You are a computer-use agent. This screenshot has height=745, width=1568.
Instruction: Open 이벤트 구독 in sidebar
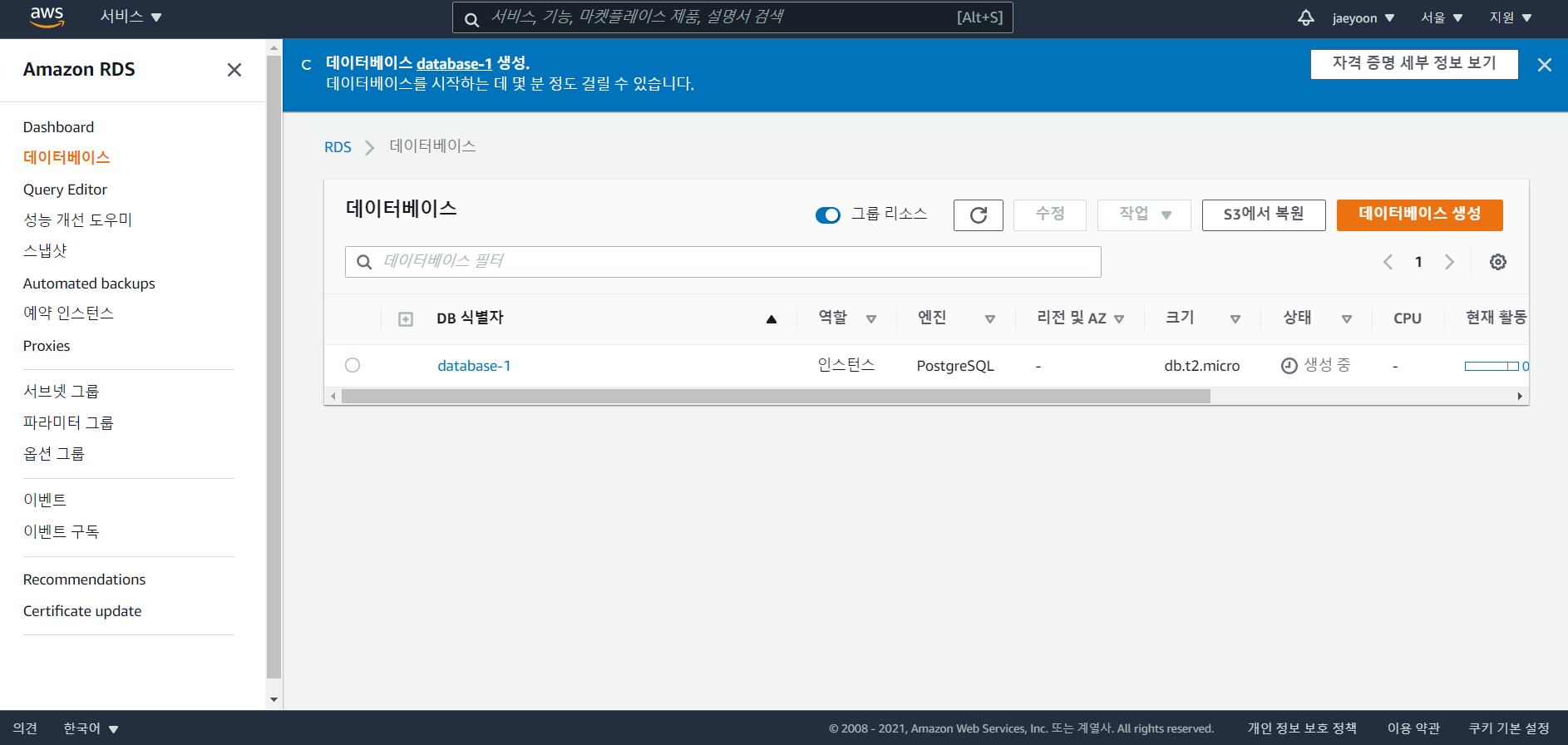point(61,532)
